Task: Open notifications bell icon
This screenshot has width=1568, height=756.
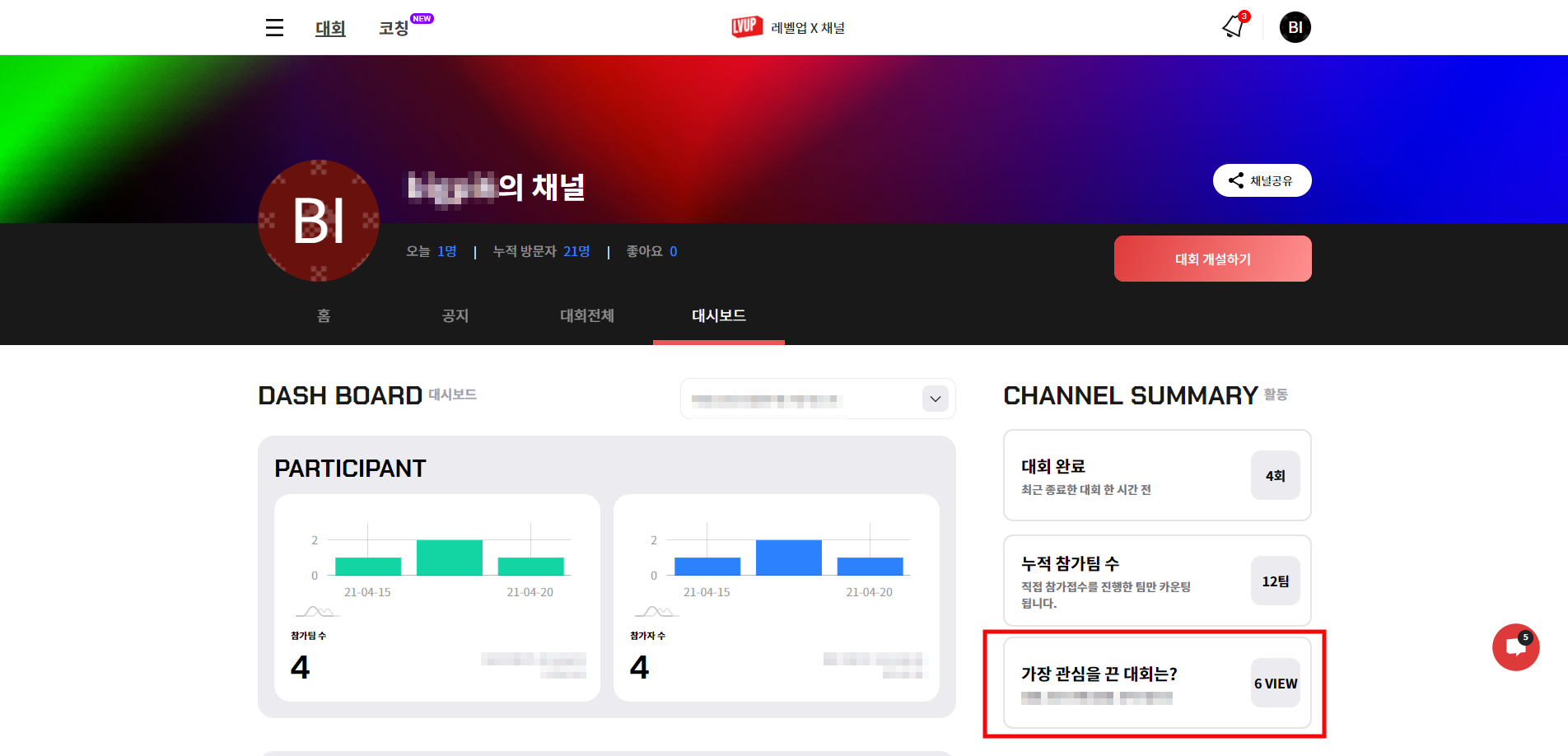Action: [1234, 26]
